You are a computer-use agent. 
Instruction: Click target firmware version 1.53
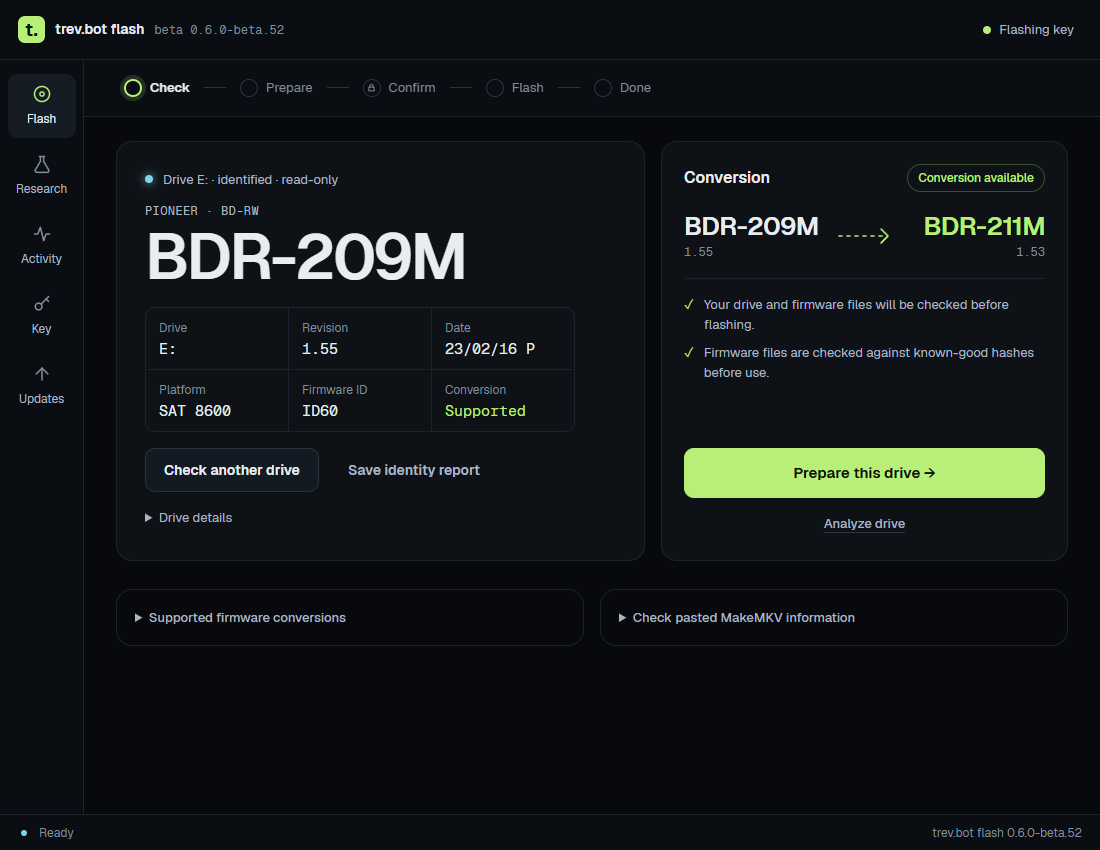click(1030, 251)
